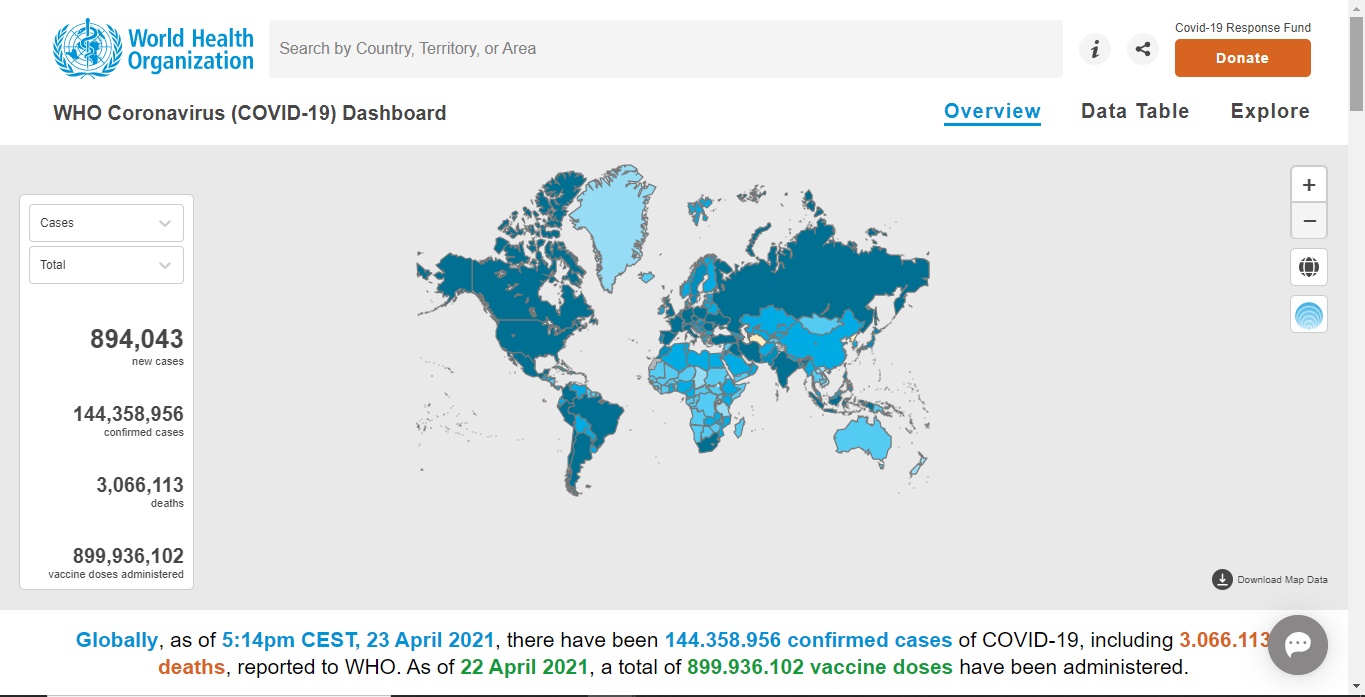Zoom out the map with minus button
The image size is (1365, 697).
[x=1309, y=221]
